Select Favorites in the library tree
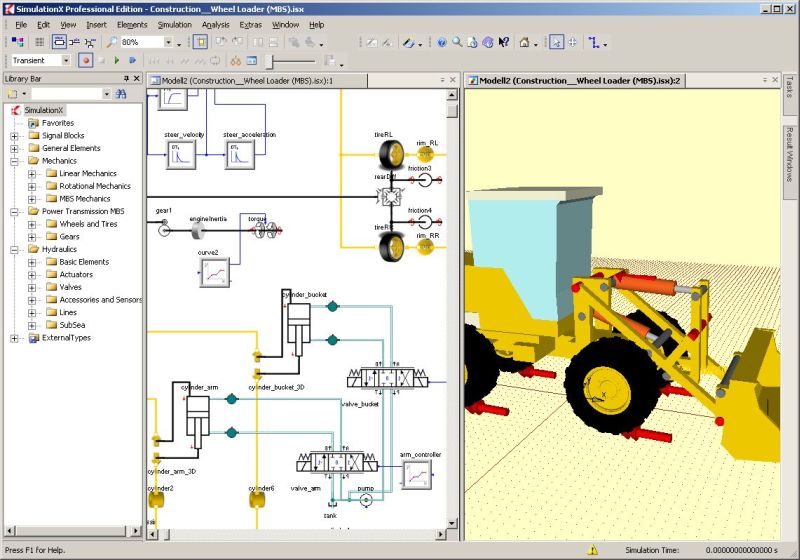 (58, 123)
